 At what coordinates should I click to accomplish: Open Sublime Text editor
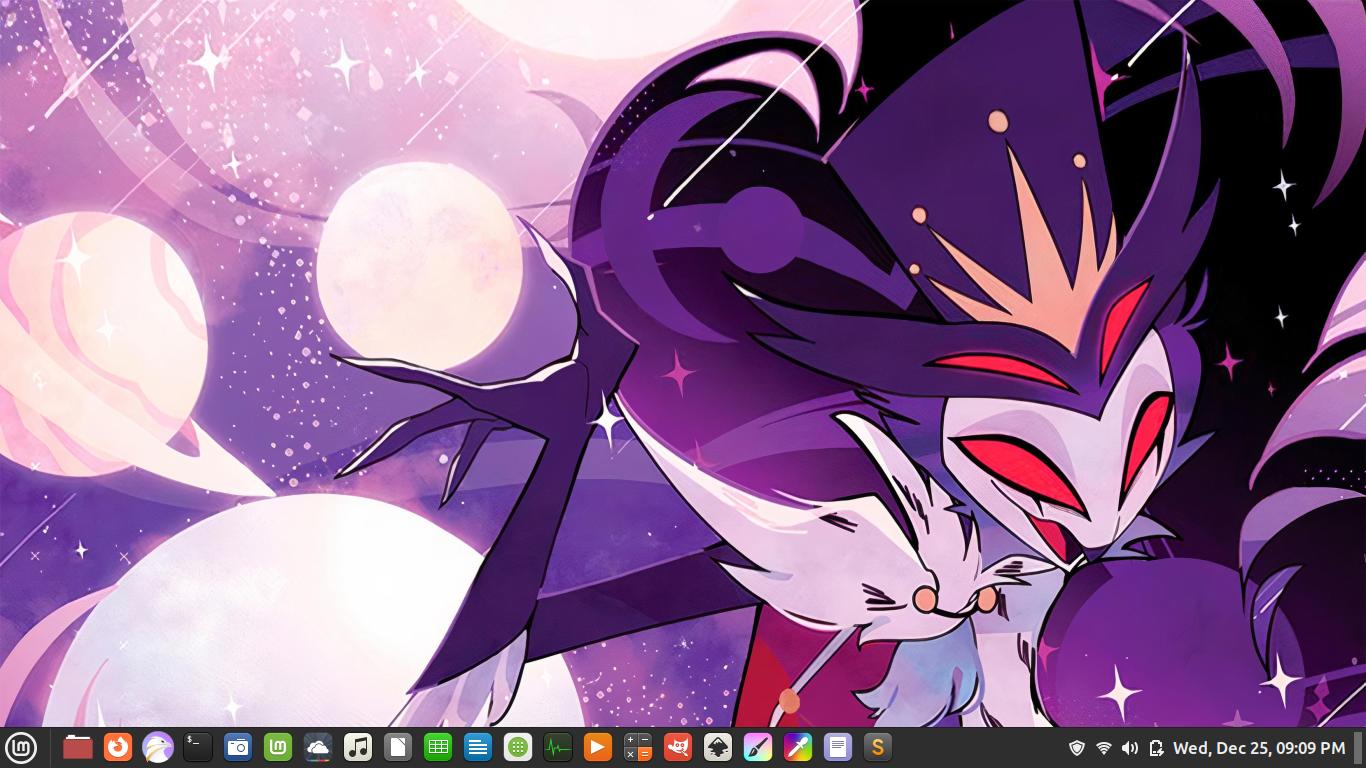pos(878,747)
